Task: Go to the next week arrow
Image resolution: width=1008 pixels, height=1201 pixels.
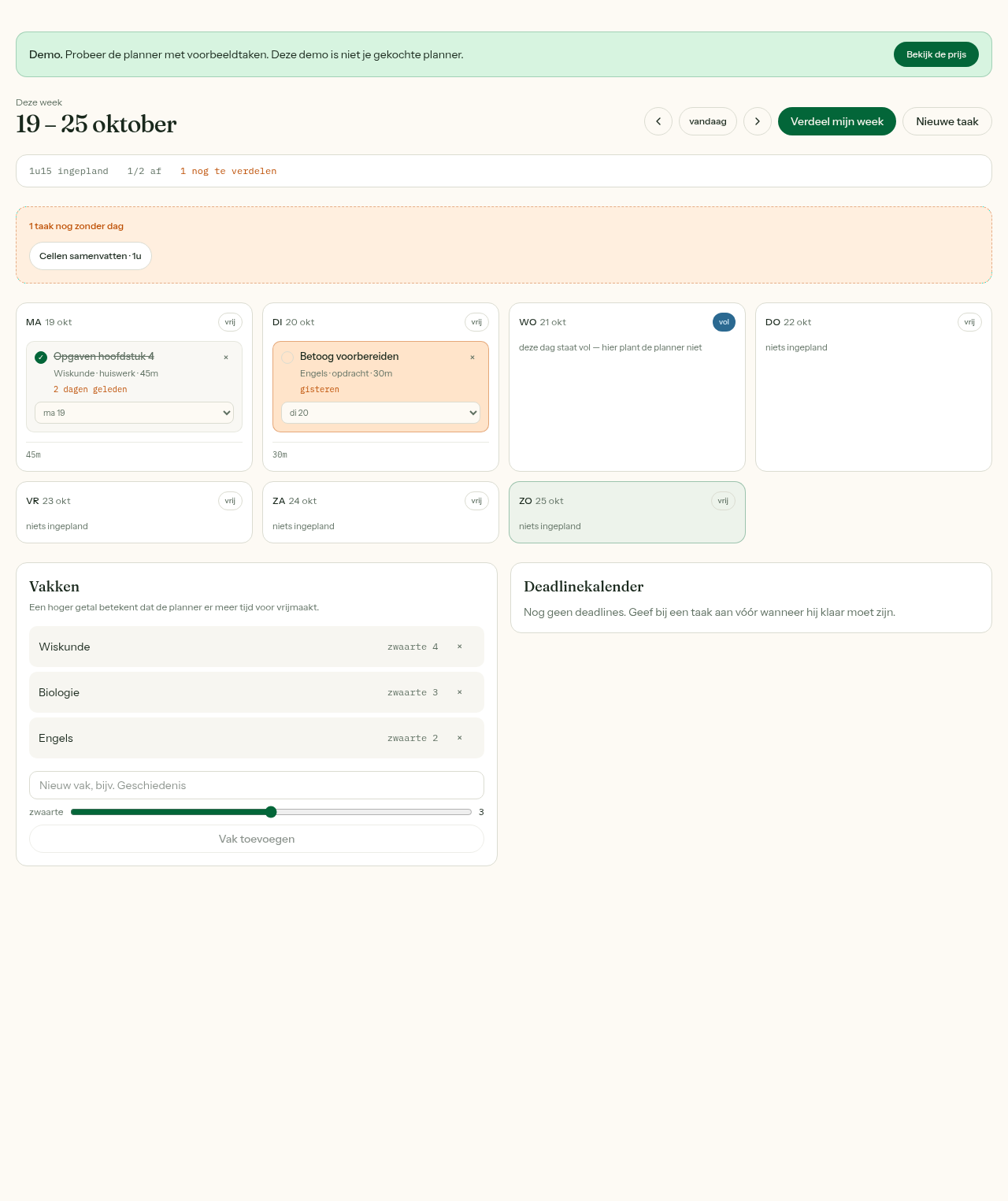Action: pyautogui.click(x=758, y=121)
